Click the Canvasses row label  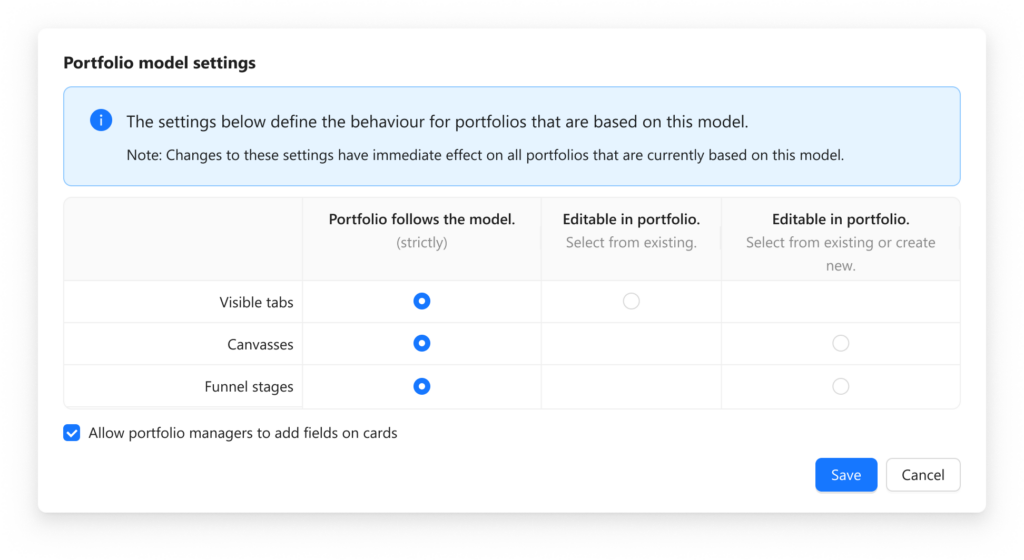pyautogui.click(x=260, y=345)
